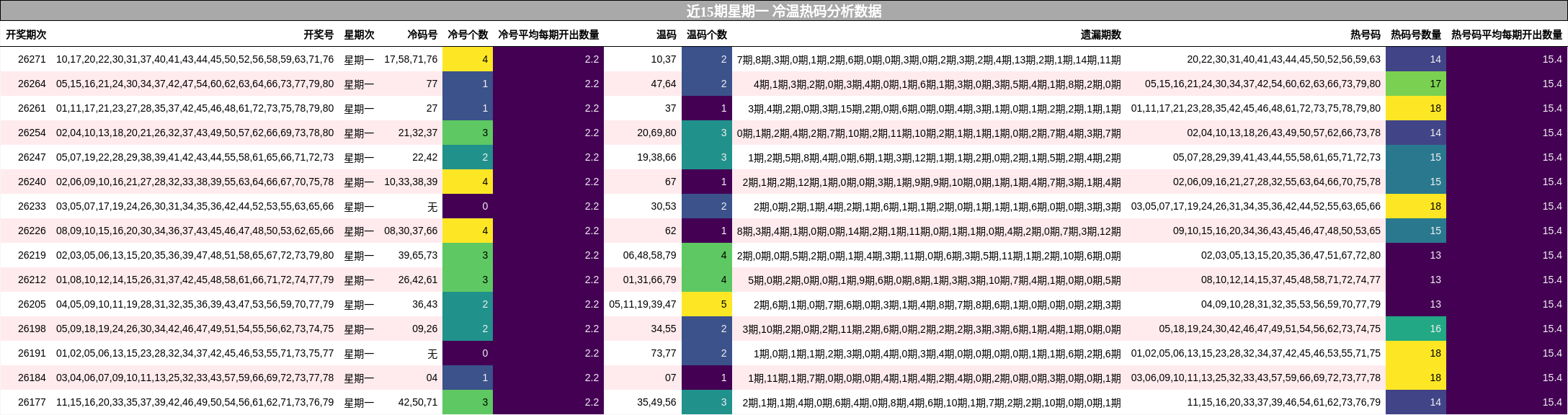Select draw period cell '26205'
This screenshot has height=415, width=1568.
(x=32, y=304)
